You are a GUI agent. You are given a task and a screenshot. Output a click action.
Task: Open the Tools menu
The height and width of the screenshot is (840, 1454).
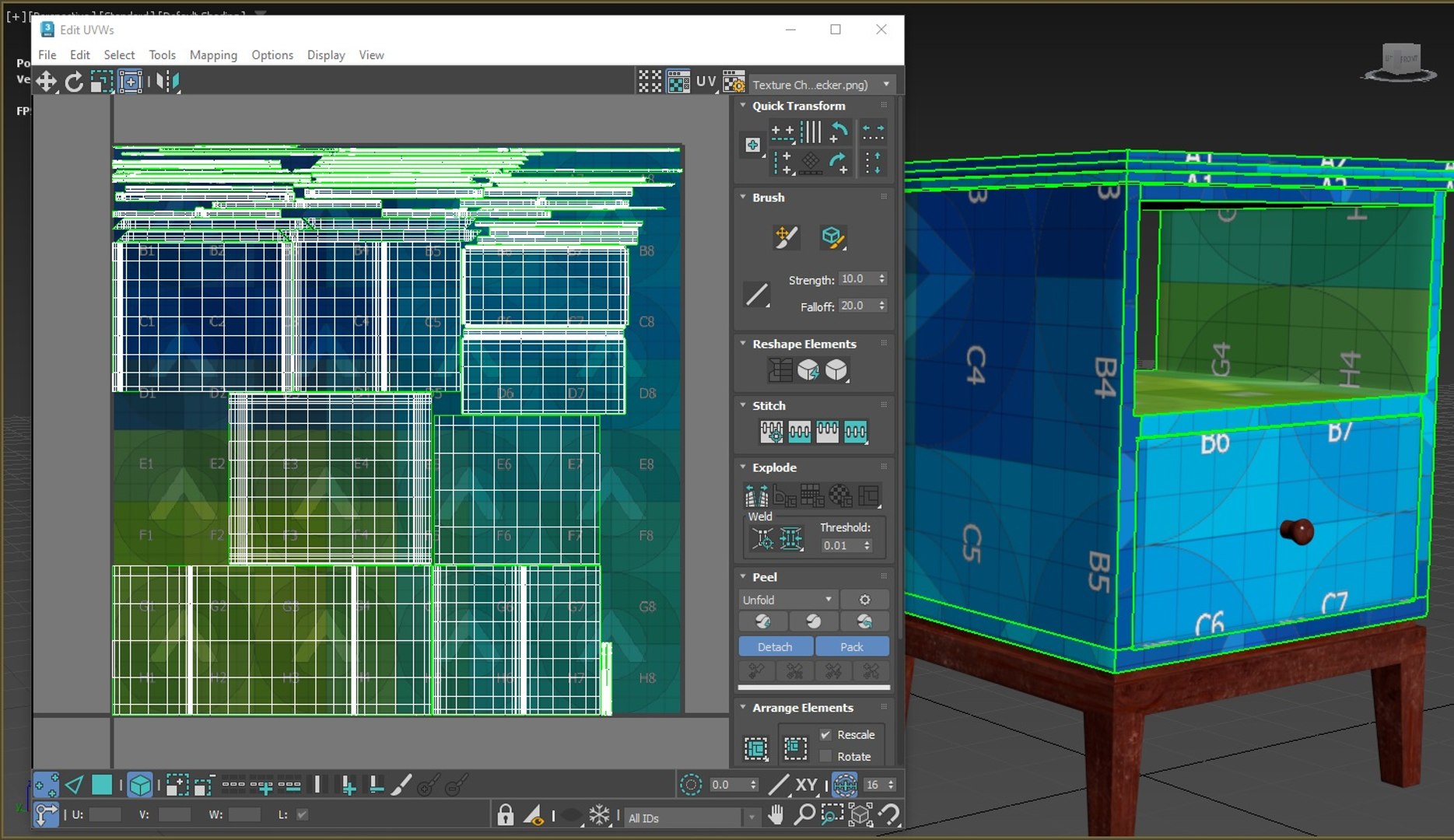tap(162, 54)
